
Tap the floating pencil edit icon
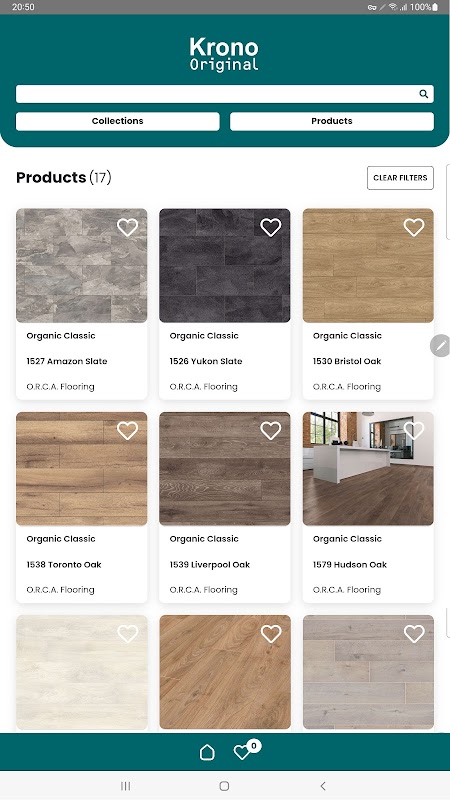440,346
